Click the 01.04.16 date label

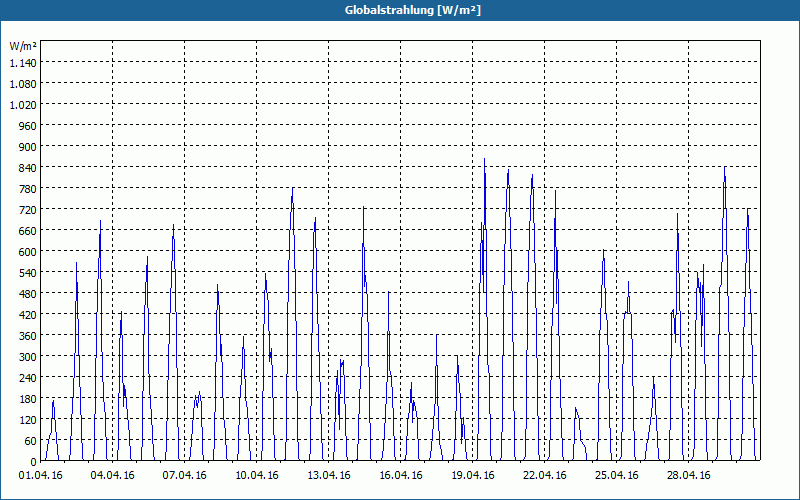(x=41, y=476)
